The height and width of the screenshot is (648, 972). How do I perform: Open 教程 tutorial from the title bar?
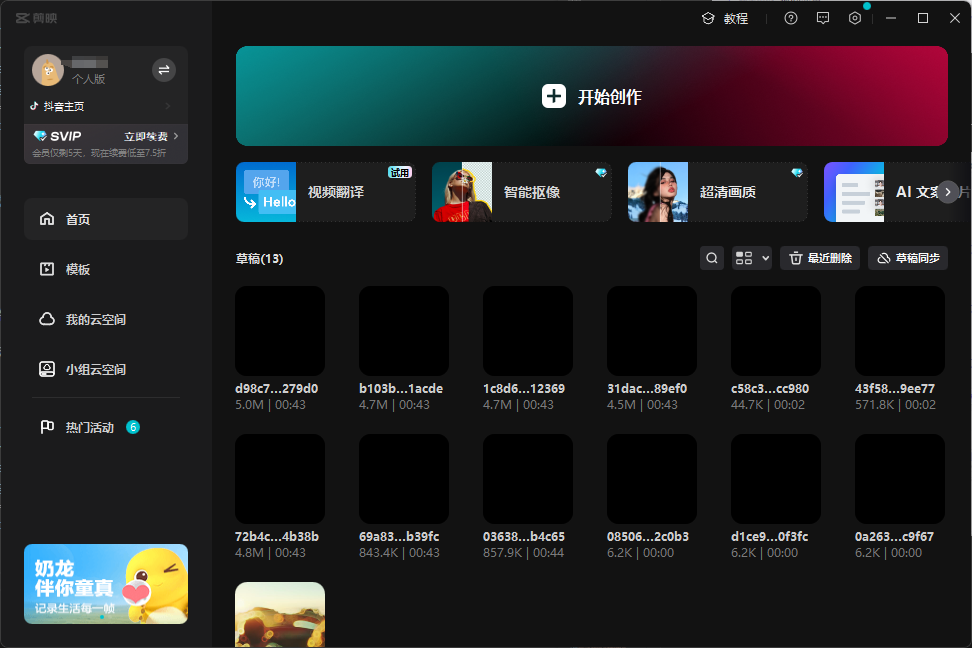(725, 18)
